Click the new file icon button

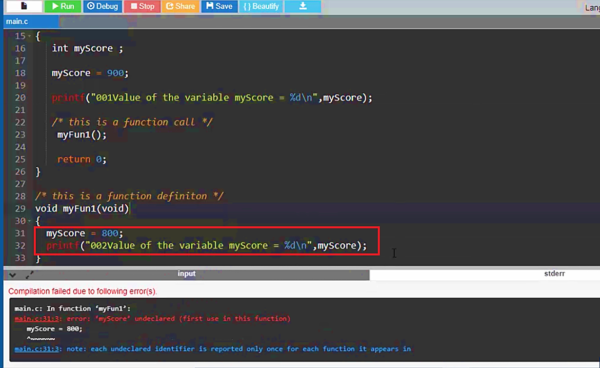coord(24,6)
